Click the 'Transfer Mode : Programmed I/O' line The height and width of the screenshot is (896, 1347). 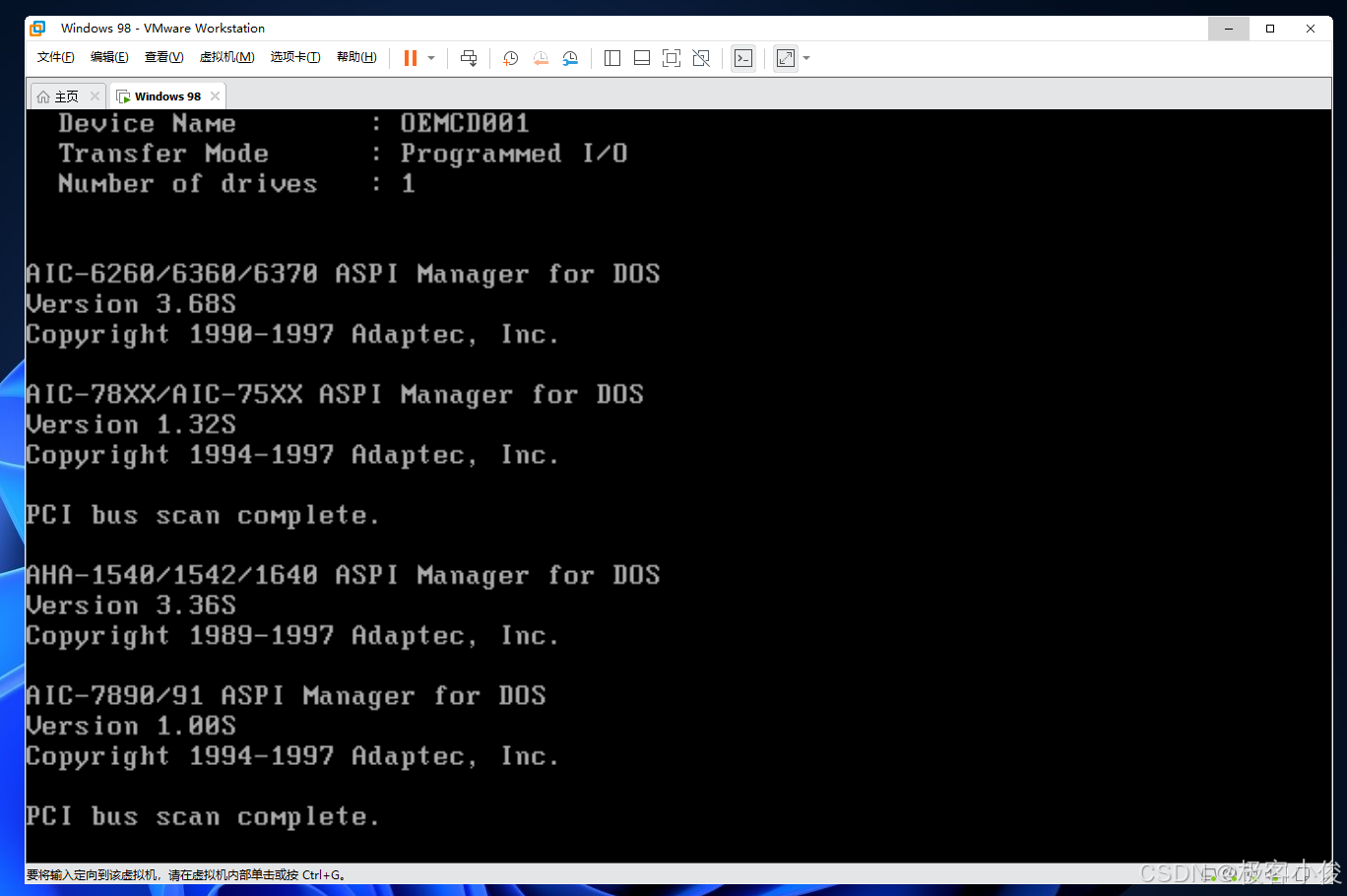pos(343,154)
